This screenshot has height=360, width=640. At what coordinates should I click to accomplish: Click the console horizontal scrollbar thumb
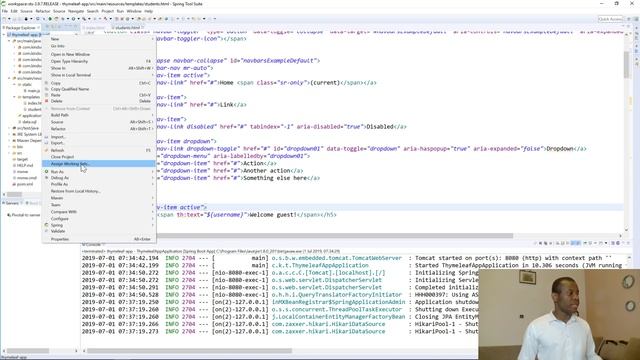click(x=190, y=351)
